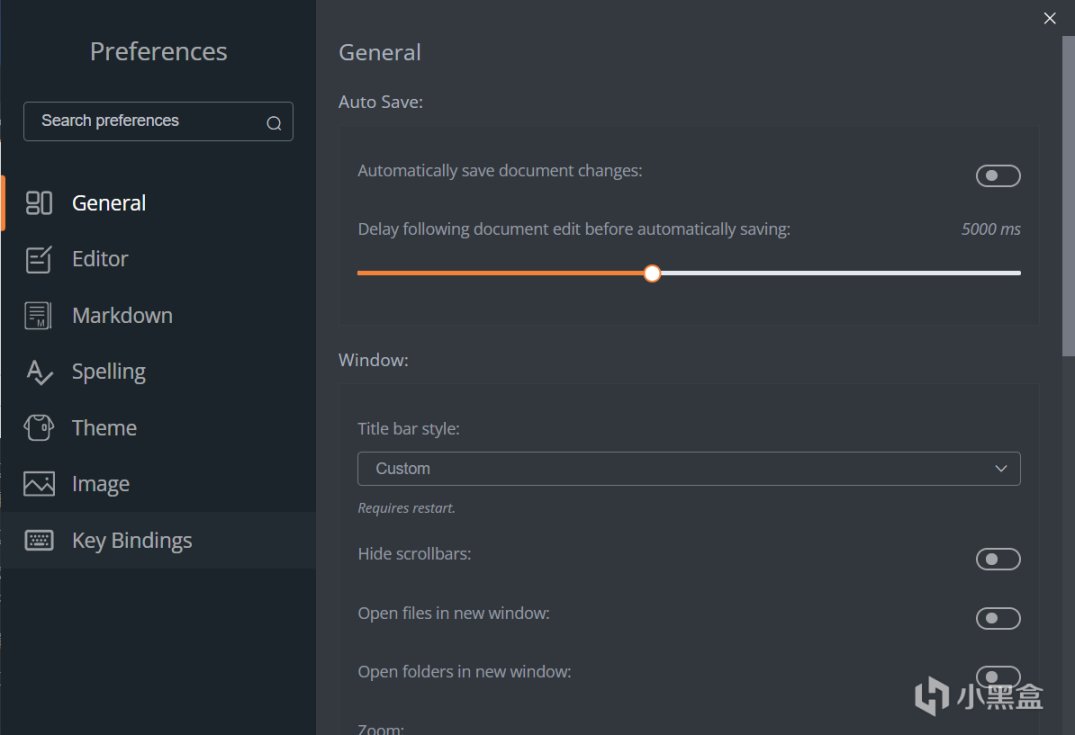The width and height of the screenshot is (1075, 735).
Task: Click the Editor pencil icon
Action: [x=39, y=259]
